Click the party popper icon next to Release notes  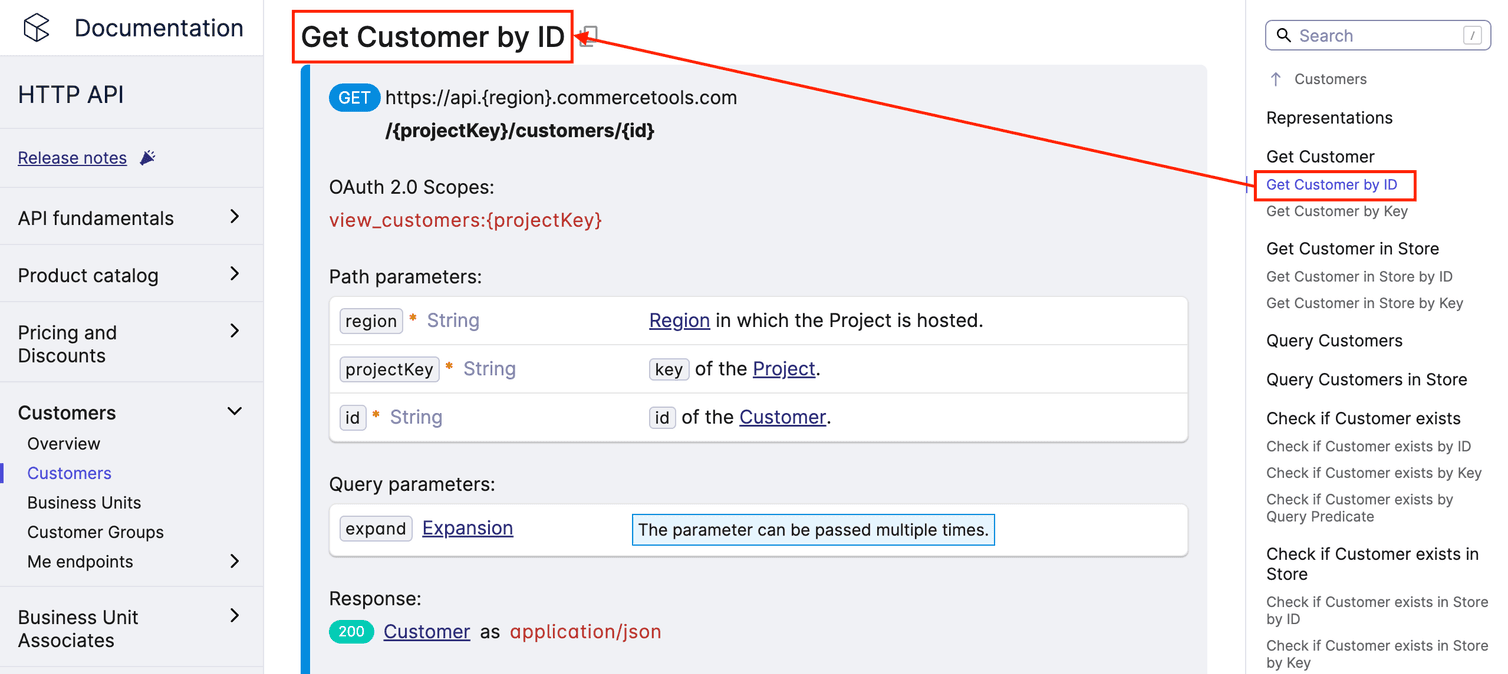145,156
